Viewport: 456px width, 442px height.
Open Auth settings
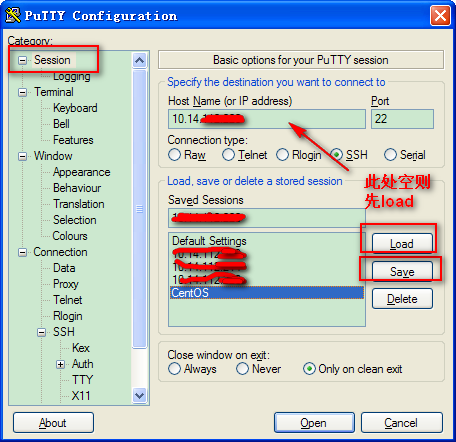tap(83, 364)
